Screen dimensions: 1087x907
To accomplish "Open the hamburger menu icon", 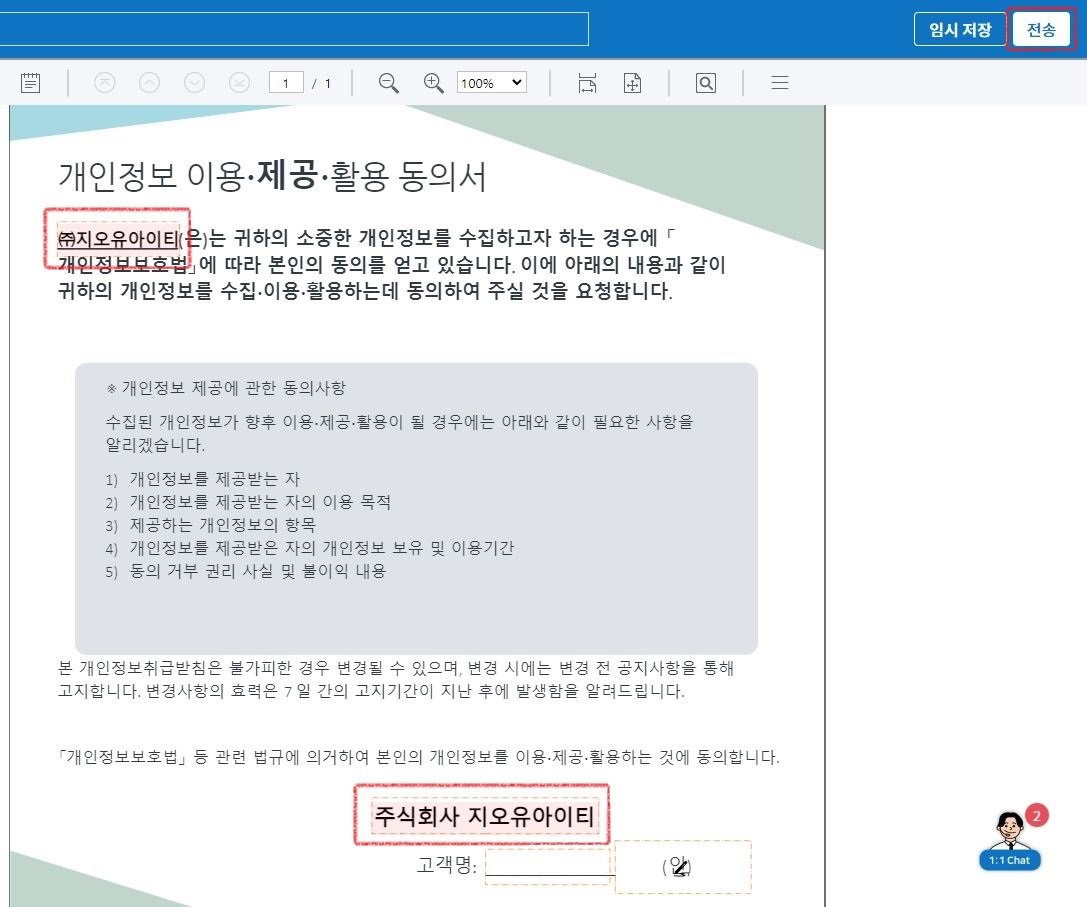I will click(780, 83).
